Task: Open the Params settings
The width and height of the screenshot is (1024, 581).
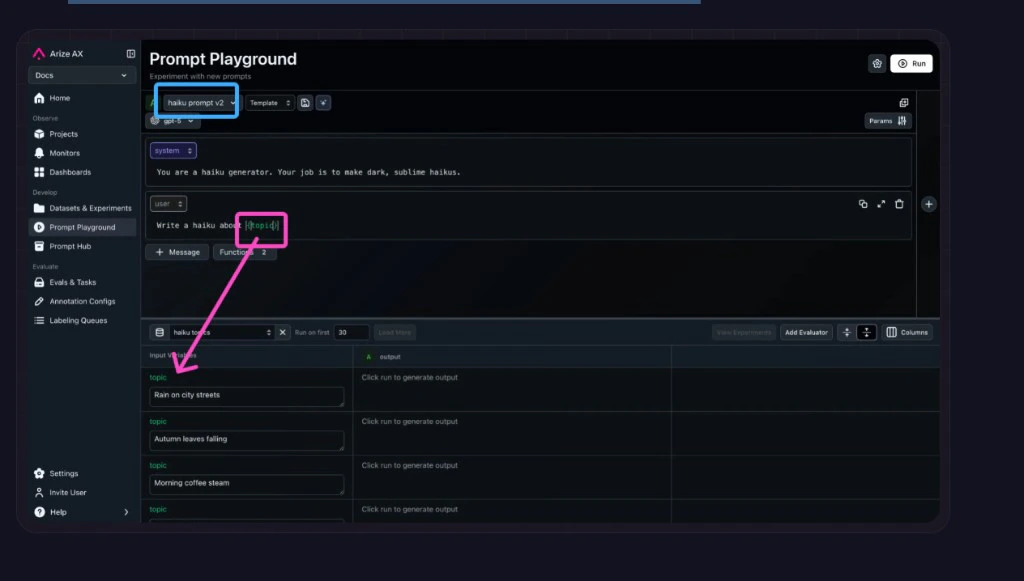Action: pos(888,121)
